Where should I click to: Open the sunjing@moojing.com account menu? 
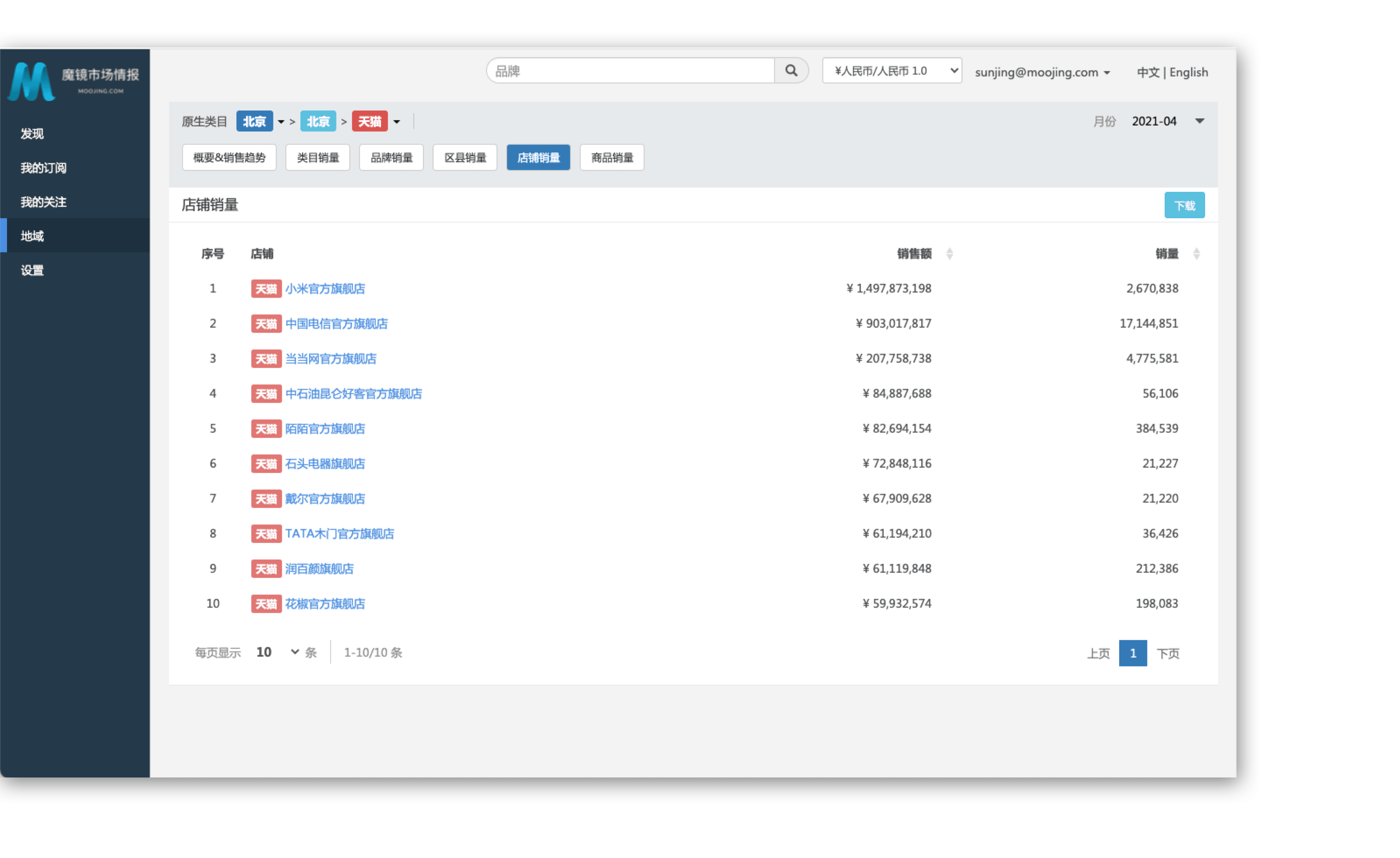(x=1042, y=72)
